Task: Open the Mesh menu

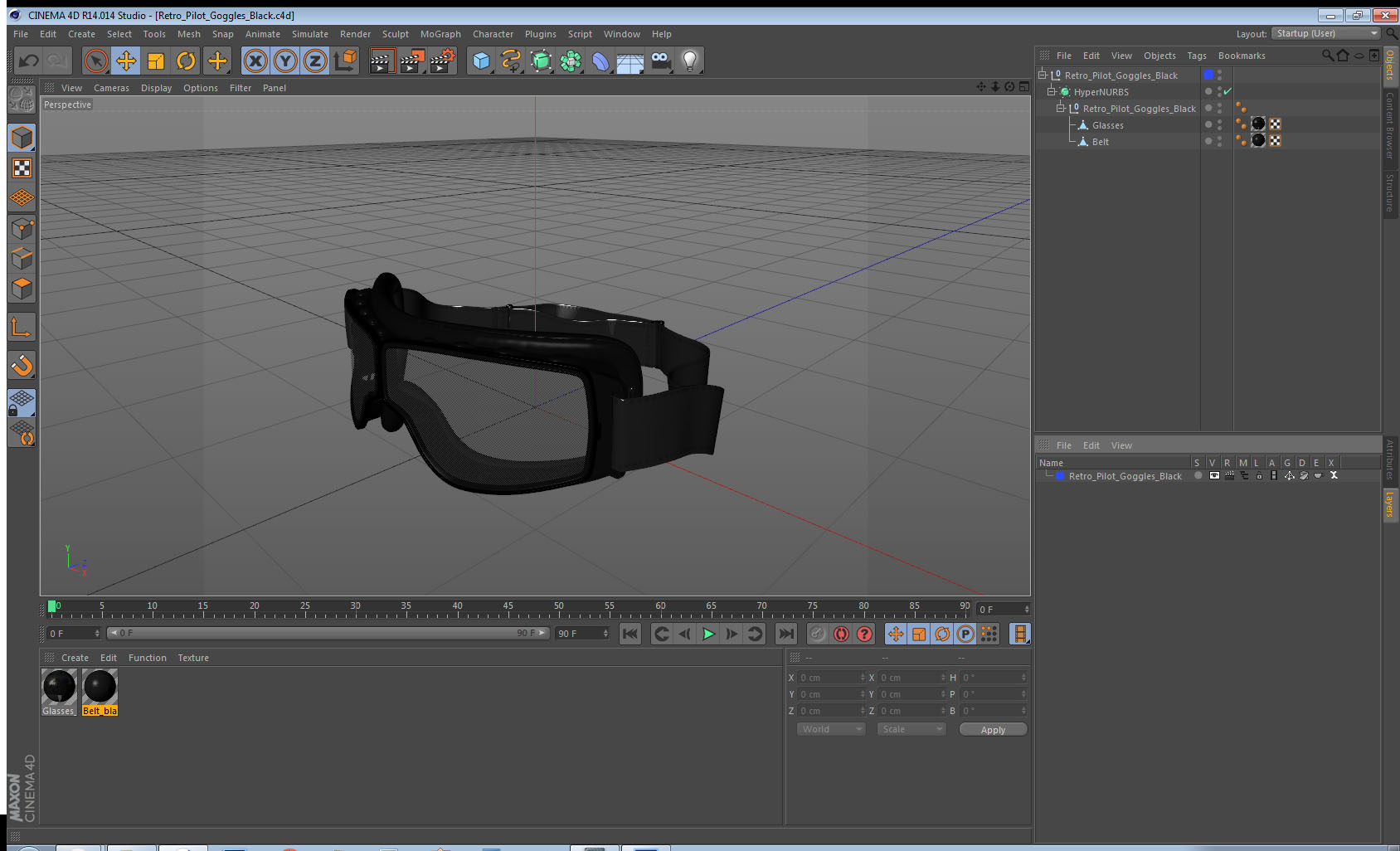Action: [x=188, y=34]
